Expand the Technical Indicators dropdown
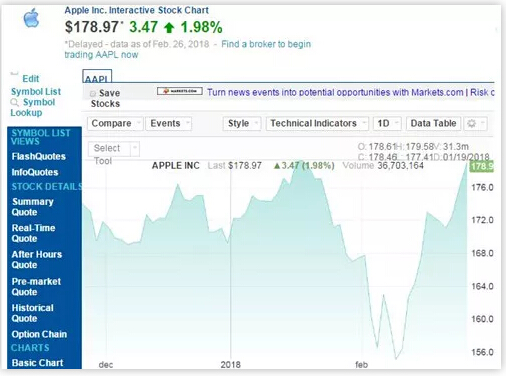Screen dimensions: 506x376 (317, 123)
